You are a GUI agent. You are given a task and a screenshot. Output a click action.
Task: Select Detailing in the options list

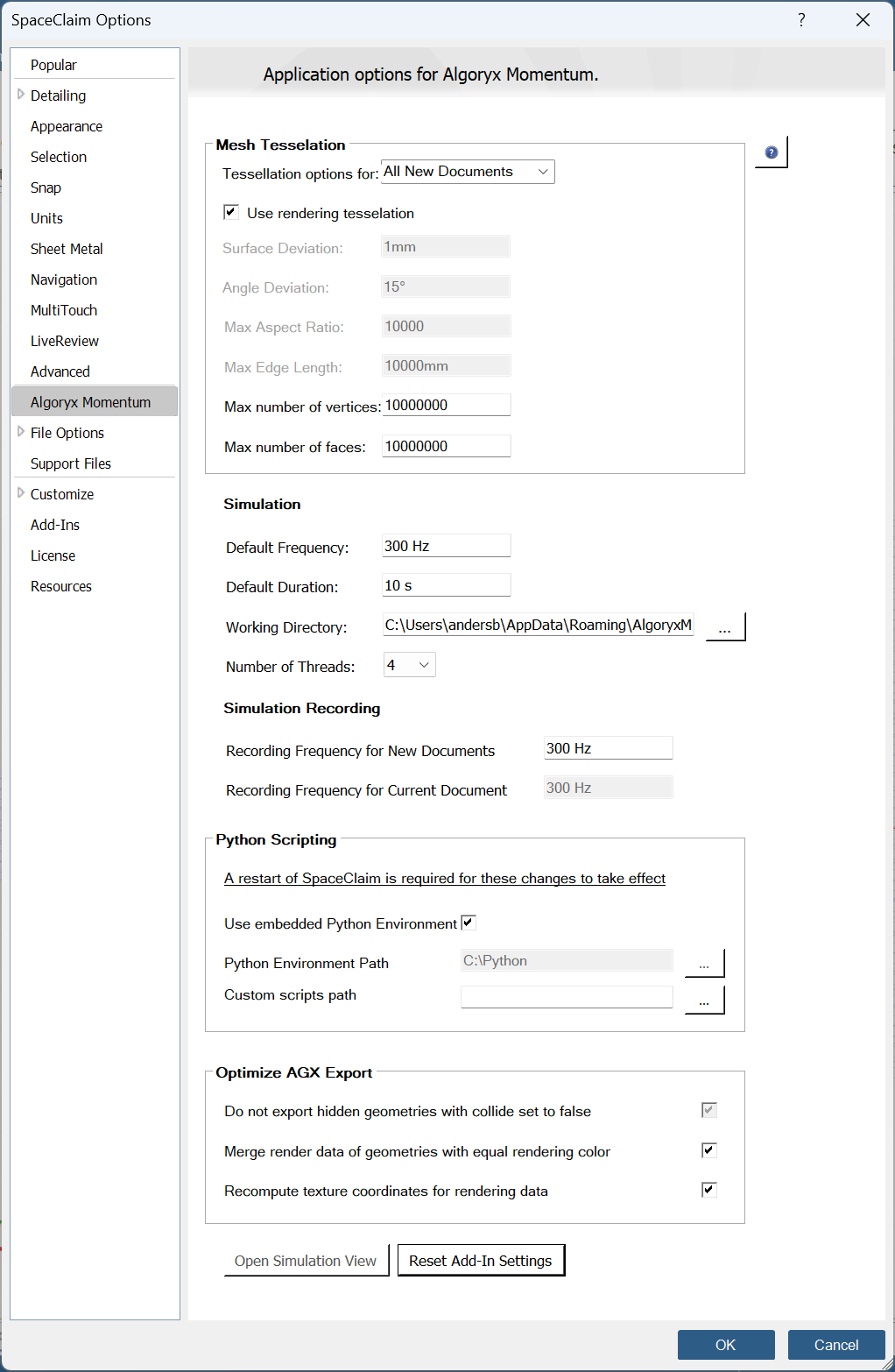58,95
